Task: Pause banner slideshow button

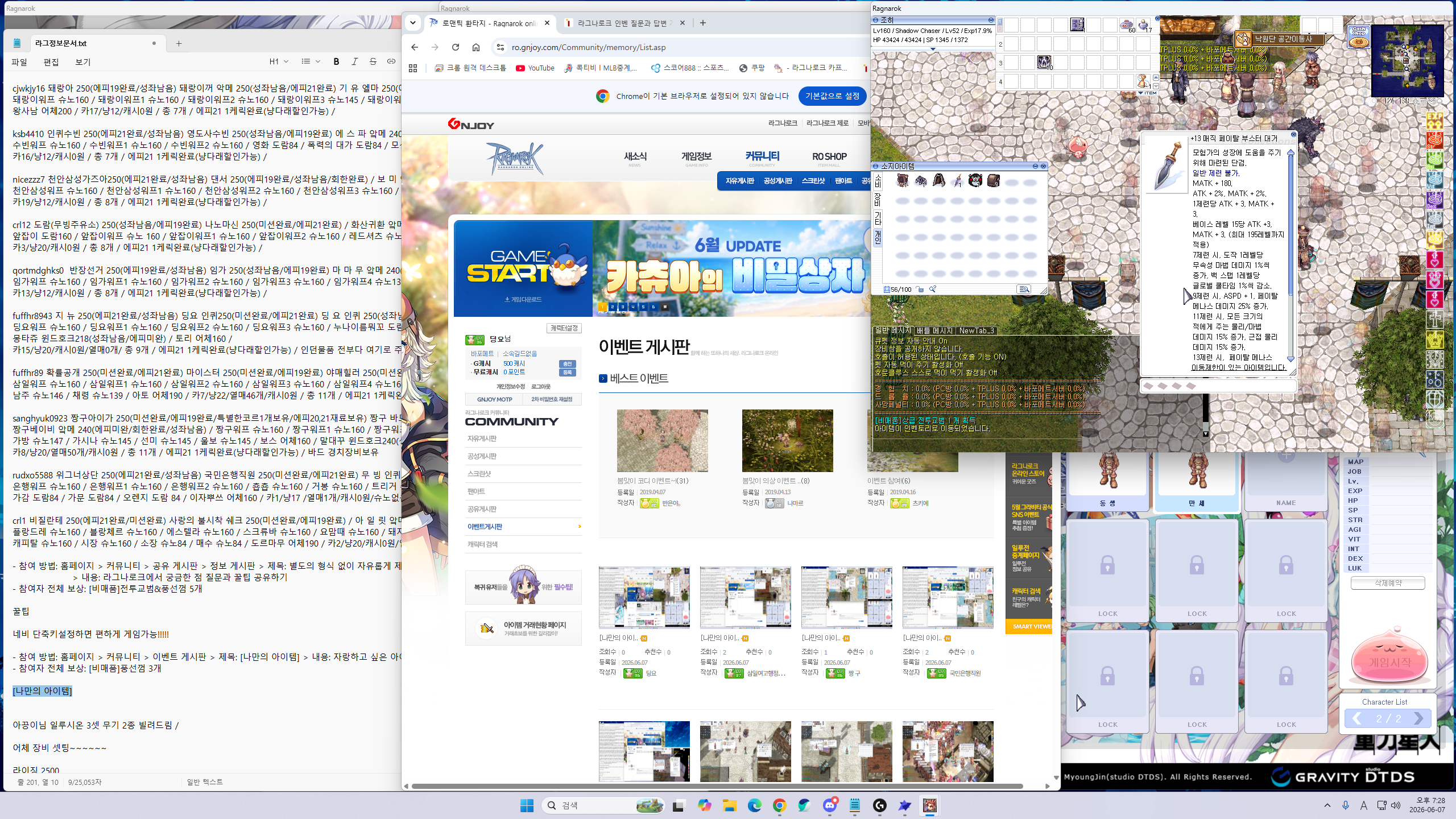Action: 665,307
